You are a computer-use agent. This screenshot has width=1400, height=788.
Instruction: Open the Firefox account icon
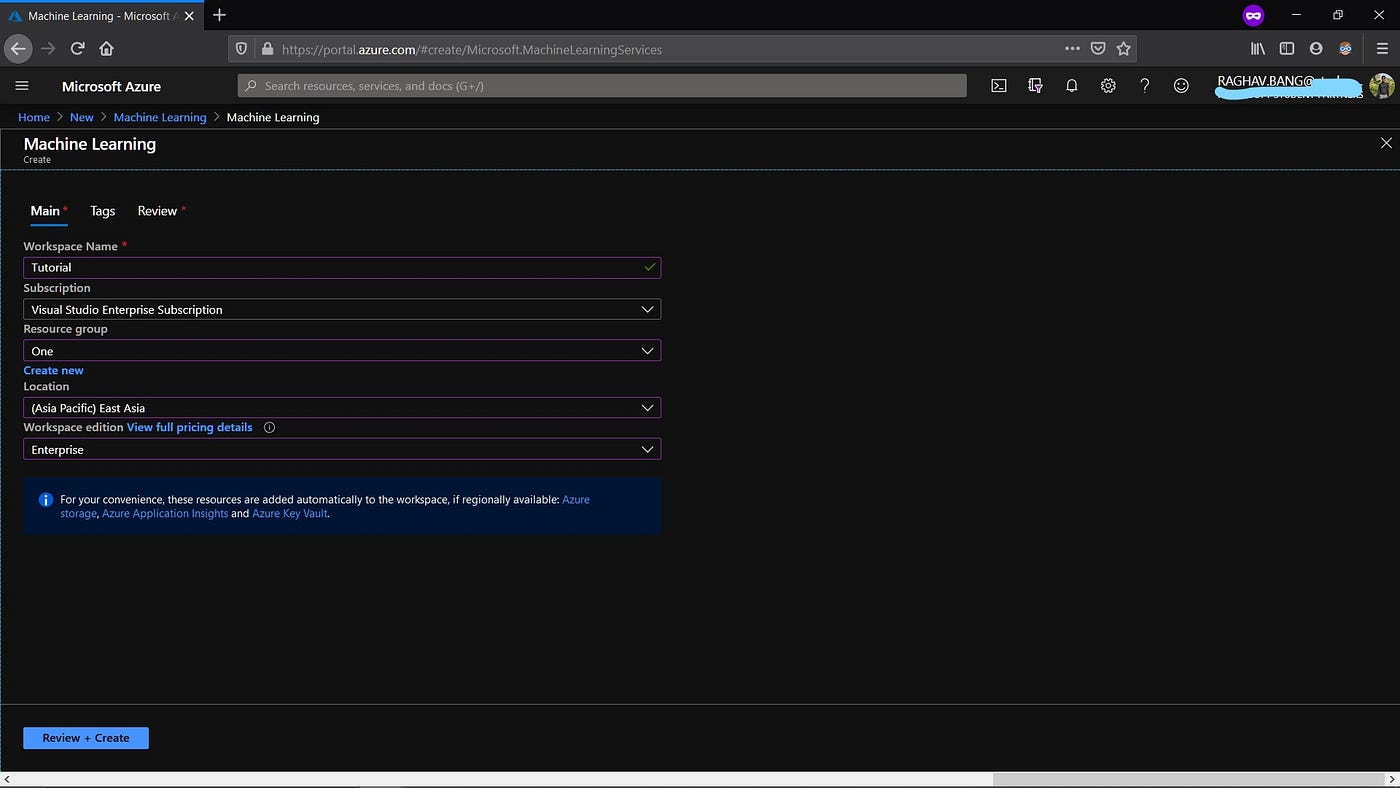click(x=1316, y=48)
